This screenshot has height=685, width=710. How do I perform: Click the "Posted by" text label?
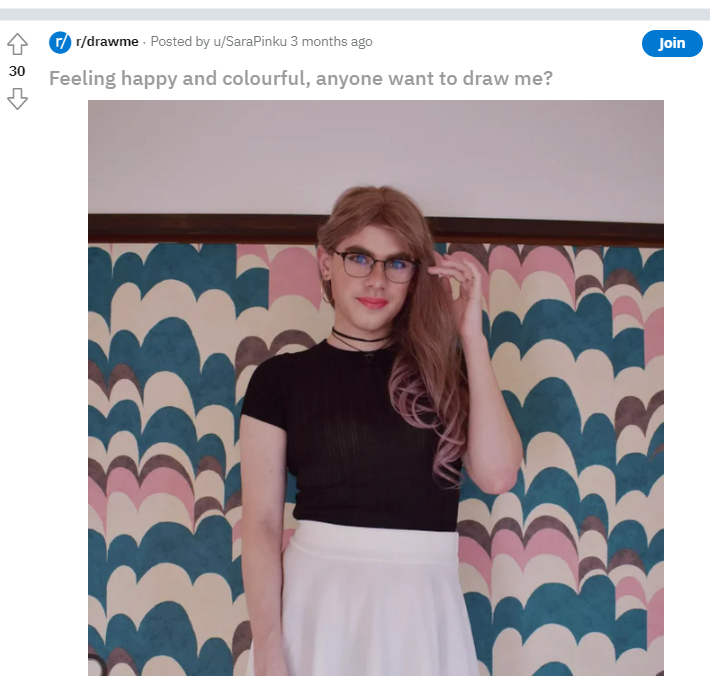(180, 42)
